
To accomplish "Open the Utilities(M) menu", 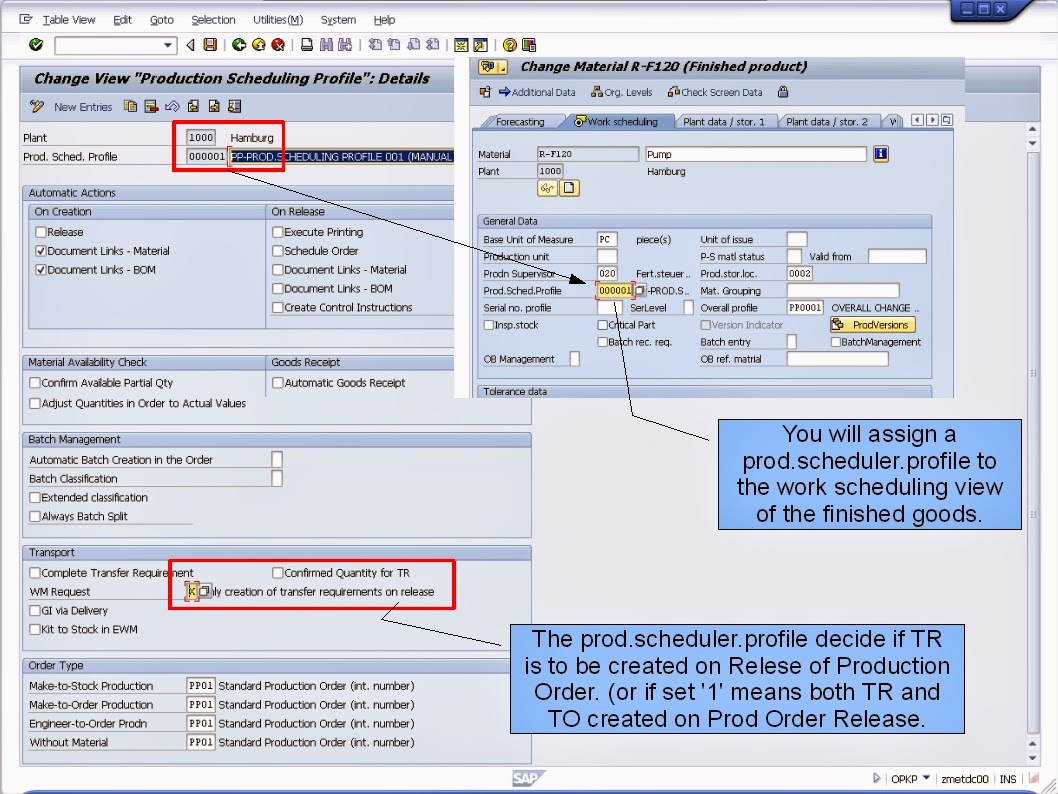I will [278, 20].
